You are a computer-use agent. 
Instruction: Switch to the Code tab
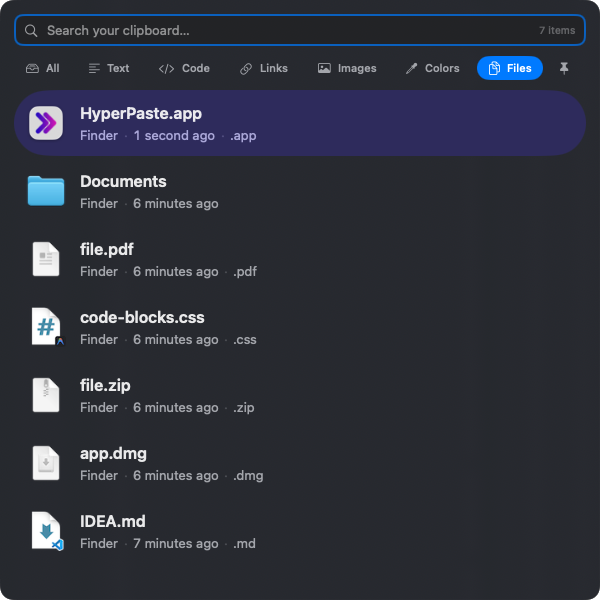pos(184,68)
